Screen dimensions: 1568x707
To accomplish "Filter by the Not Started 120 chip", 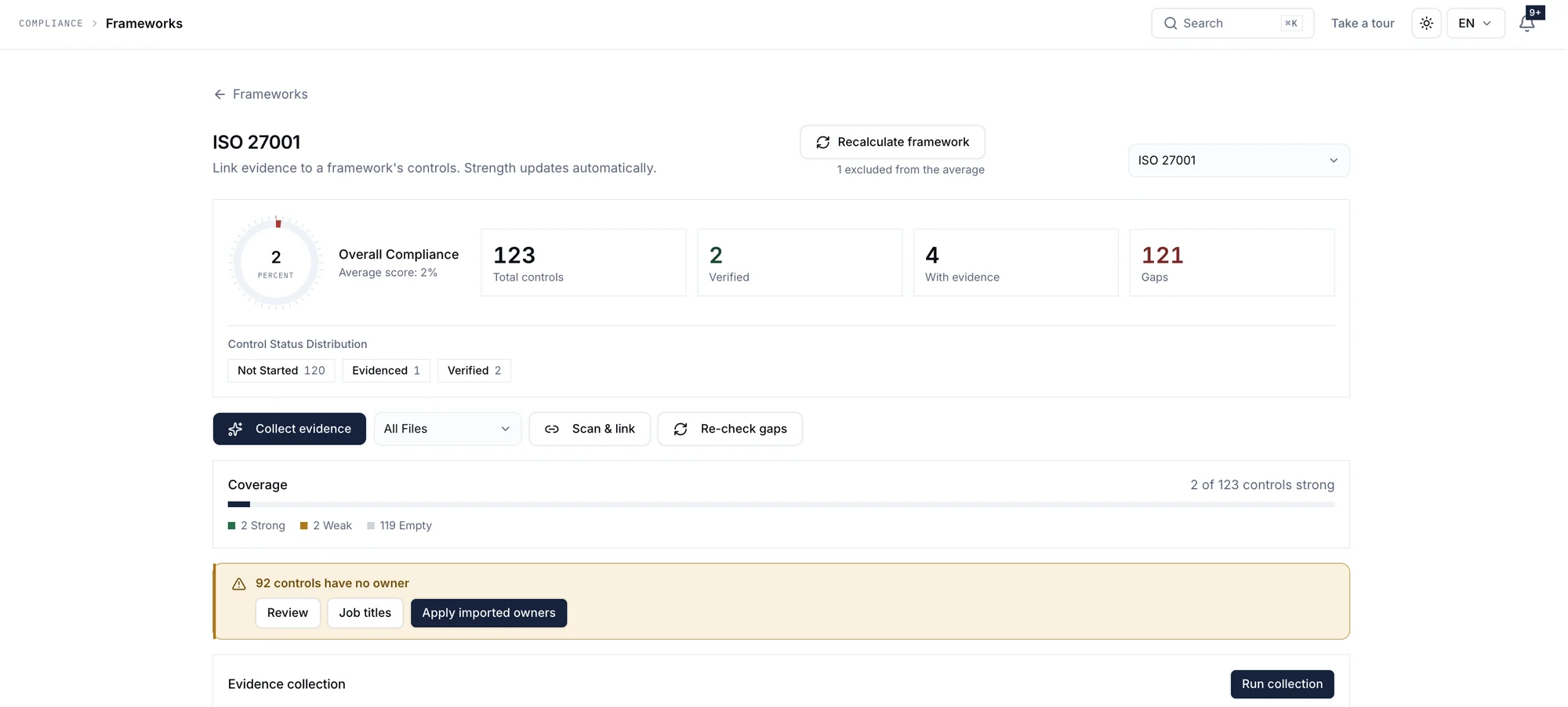I will click(281, 371).
